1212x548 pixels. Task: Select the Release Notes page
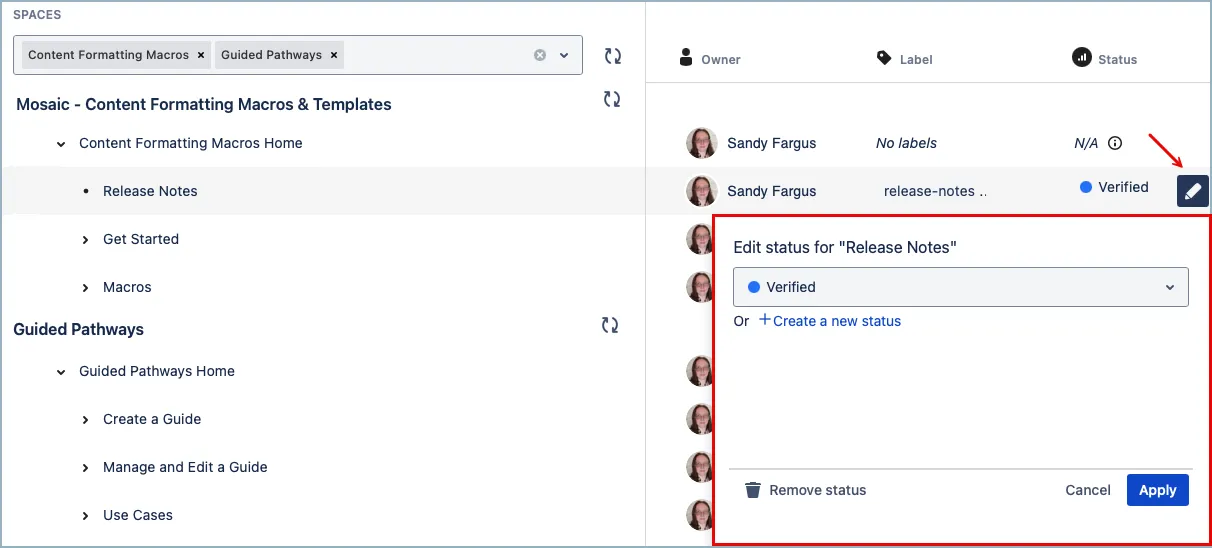click(150, 191)
